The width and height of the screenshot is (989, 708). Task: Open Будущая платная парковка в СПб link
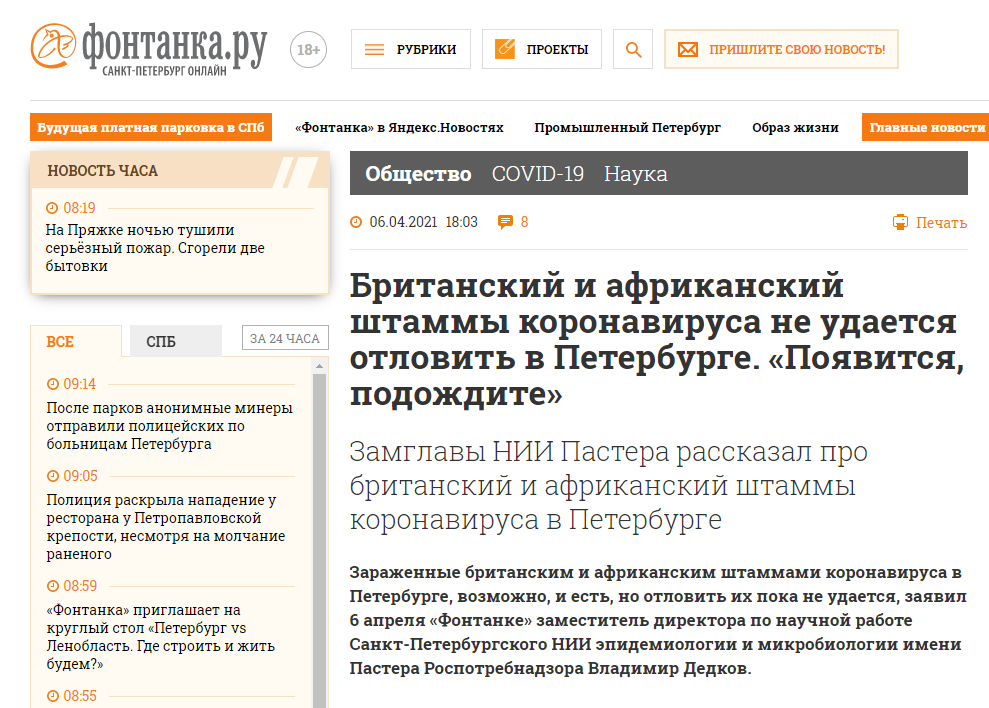click(151, 127)
